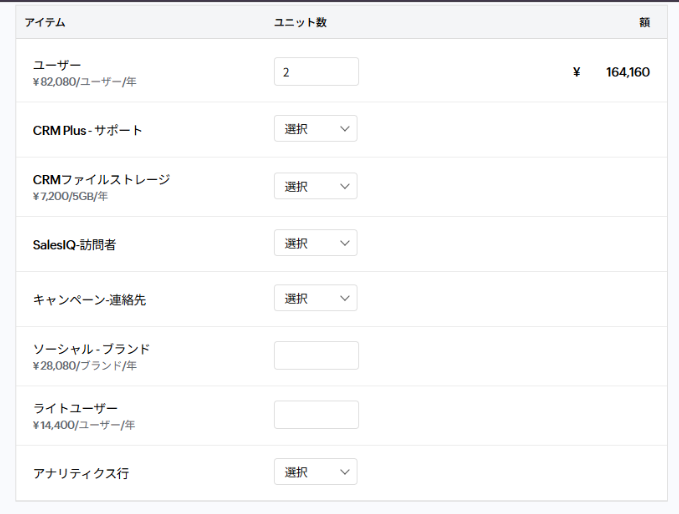Open the SalesIQ-訪問者 選択 dropdown
The width and height of the screenshot is (679, 514).
click(315, 243)
